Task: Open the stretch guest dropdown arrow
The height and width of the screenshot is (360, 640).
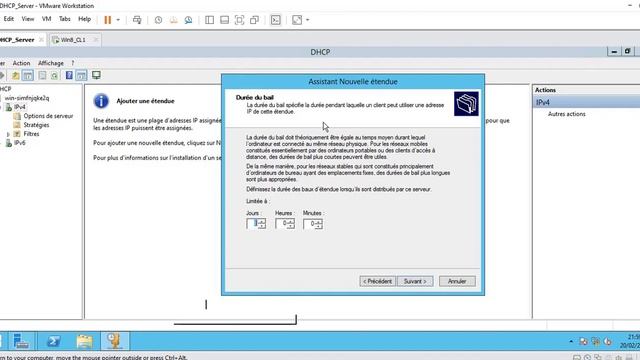Action: pos(308,20)
